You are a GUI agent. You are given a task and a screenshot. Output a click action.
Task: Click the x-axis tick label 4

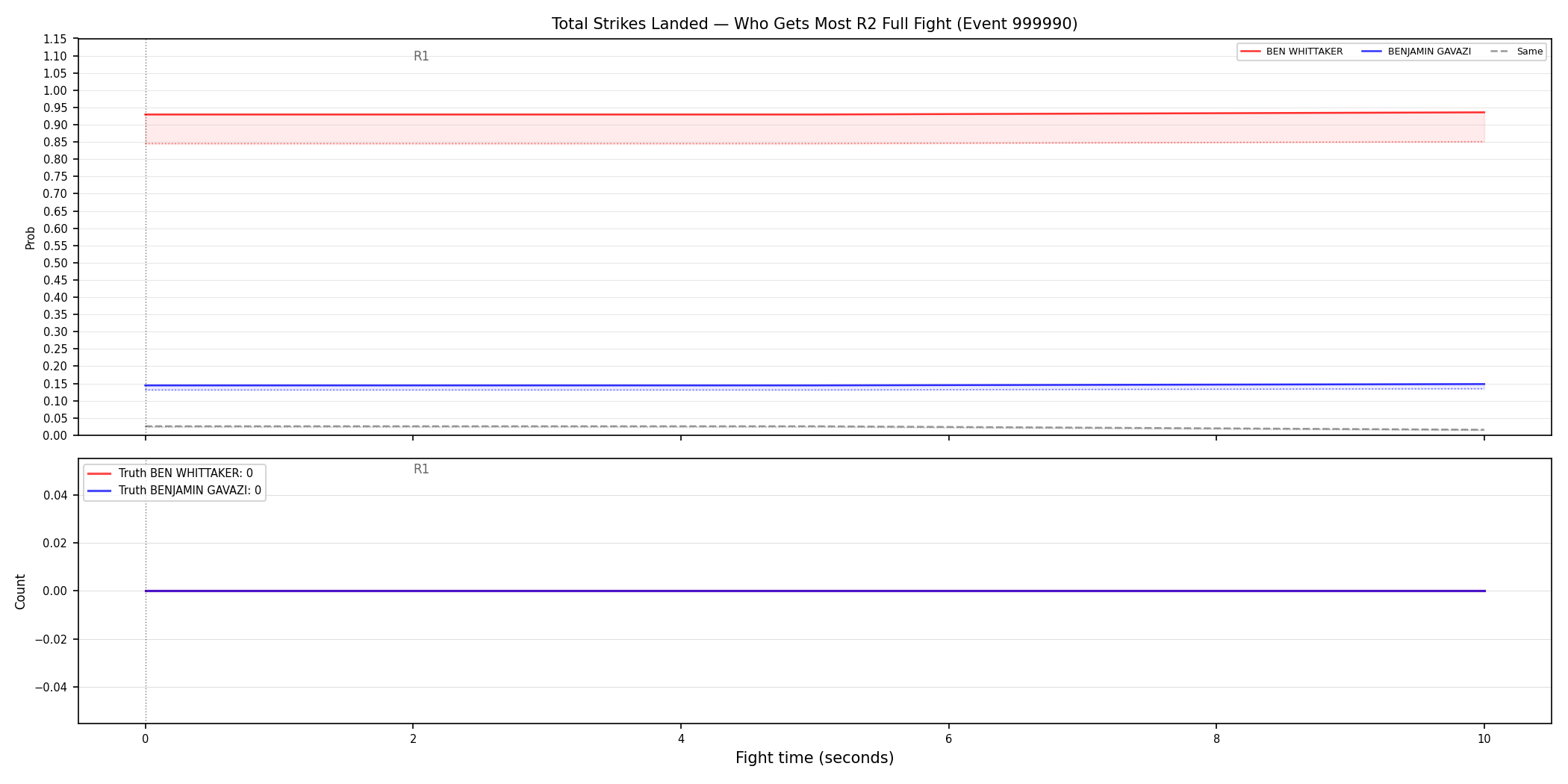pos(681,739)
